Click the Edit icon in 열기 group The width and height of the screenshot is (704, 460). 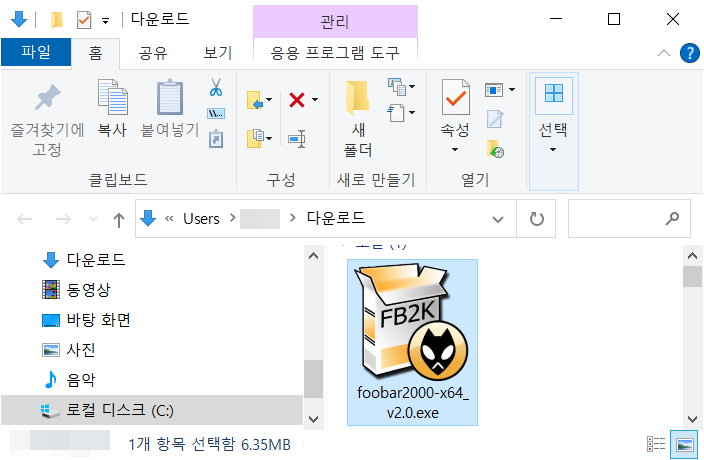(495, 119)
